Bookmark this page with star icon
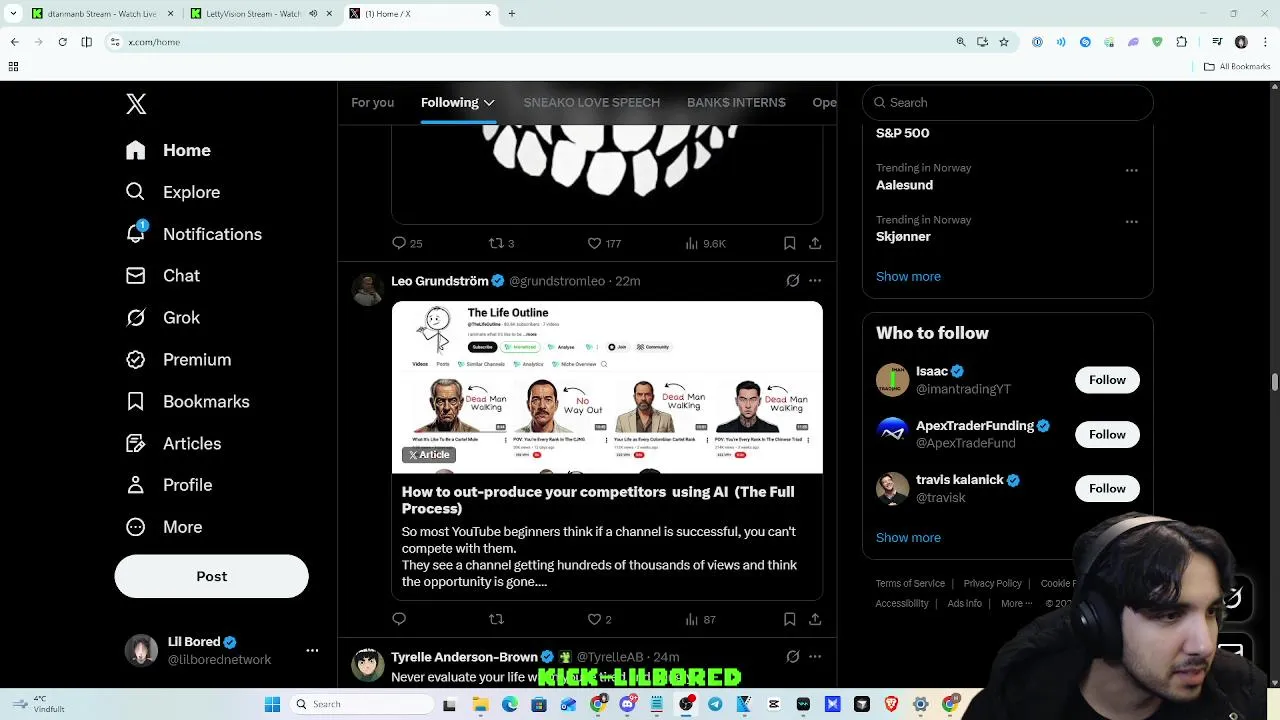1280x720 pixels. 1004,42
